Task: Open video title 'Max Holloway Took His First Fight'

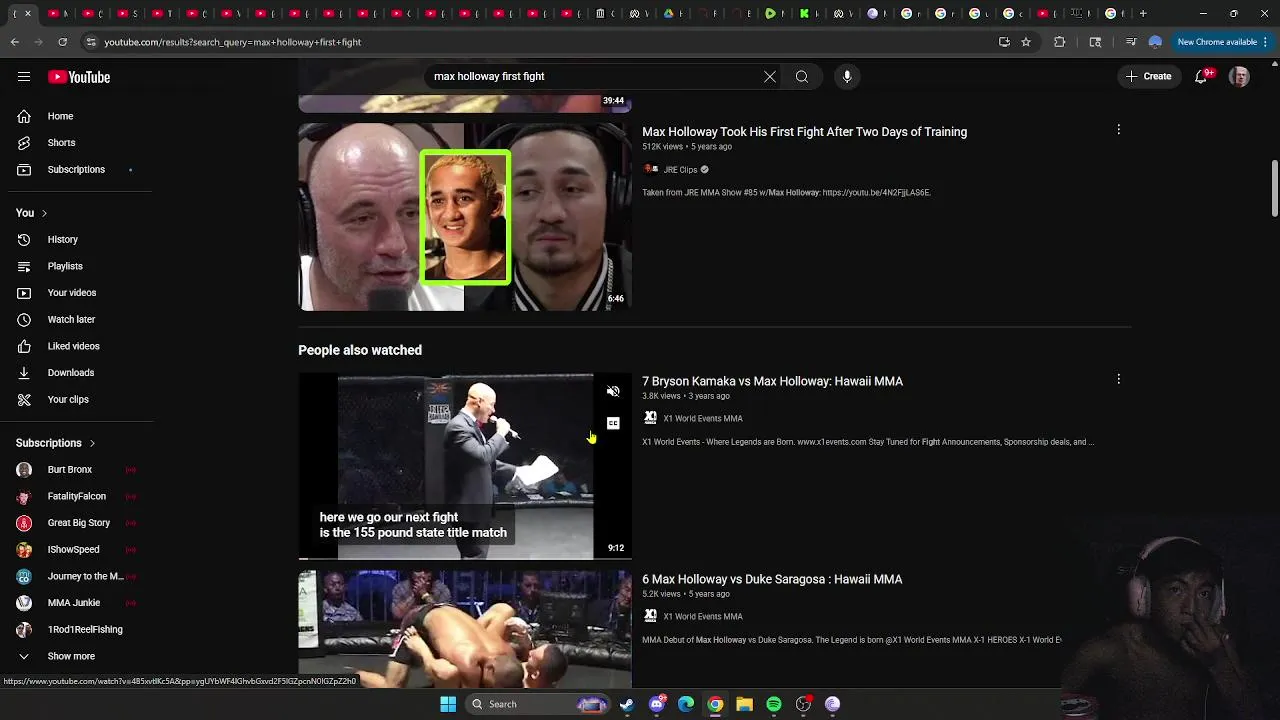Action: coord(804,132)
